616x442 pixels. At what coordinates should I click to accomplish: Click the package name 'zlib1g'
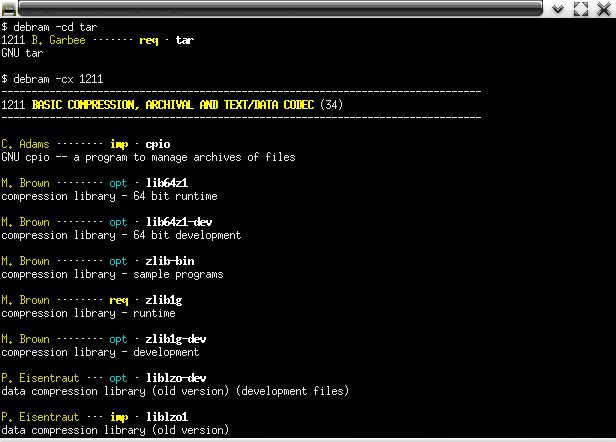pyautogui.click(x=164, y=301)
